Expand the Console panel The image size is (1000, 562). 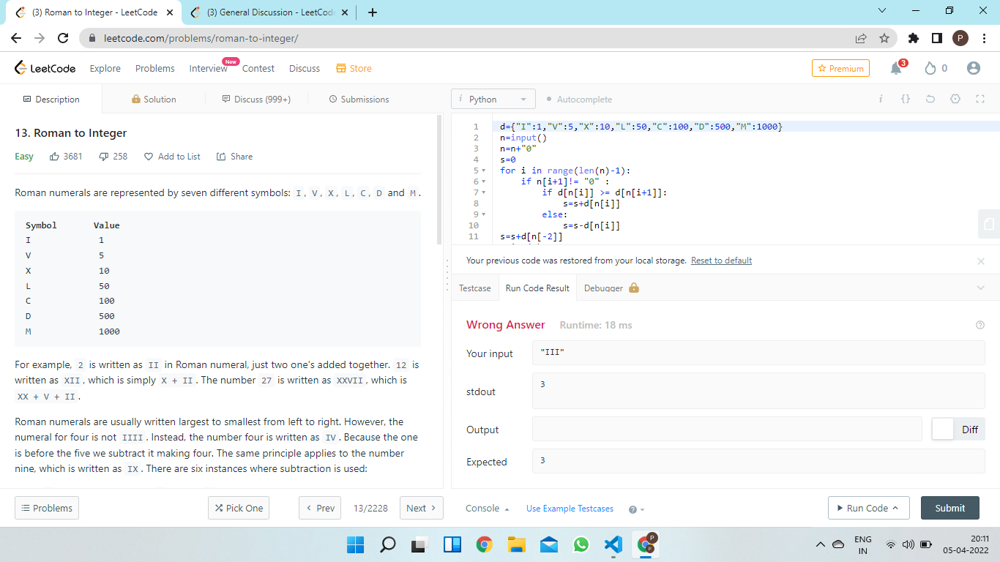click(487, 508)
